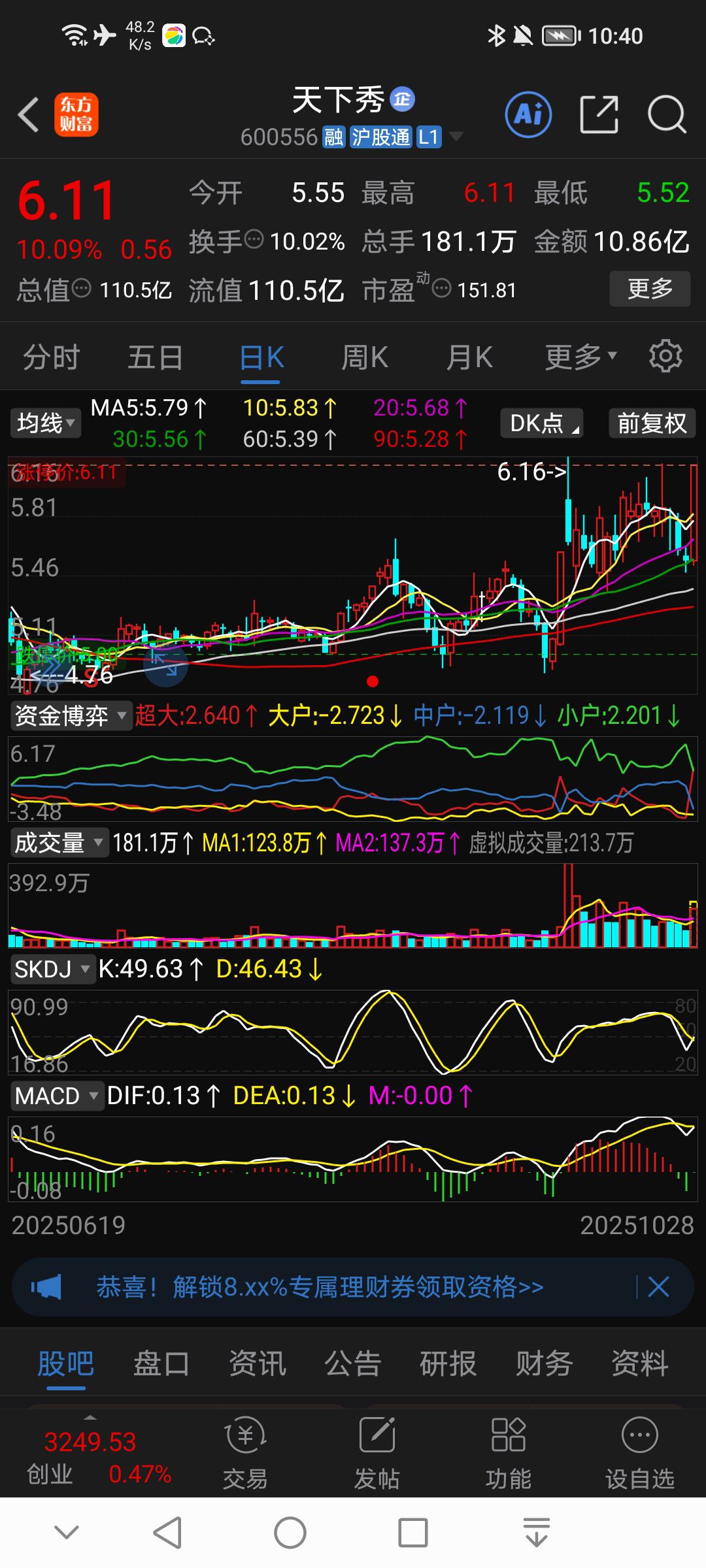Tap the 20251028 end date label
This screenshot has height=1568, width=706.
(x=637, y=1226)
